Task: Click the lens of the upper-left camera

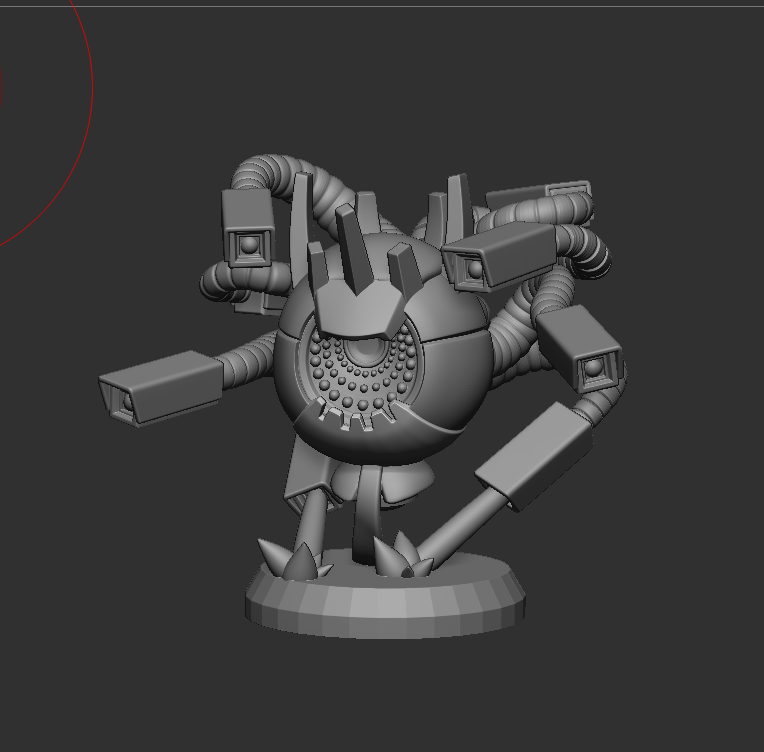Action: (248, 244)
